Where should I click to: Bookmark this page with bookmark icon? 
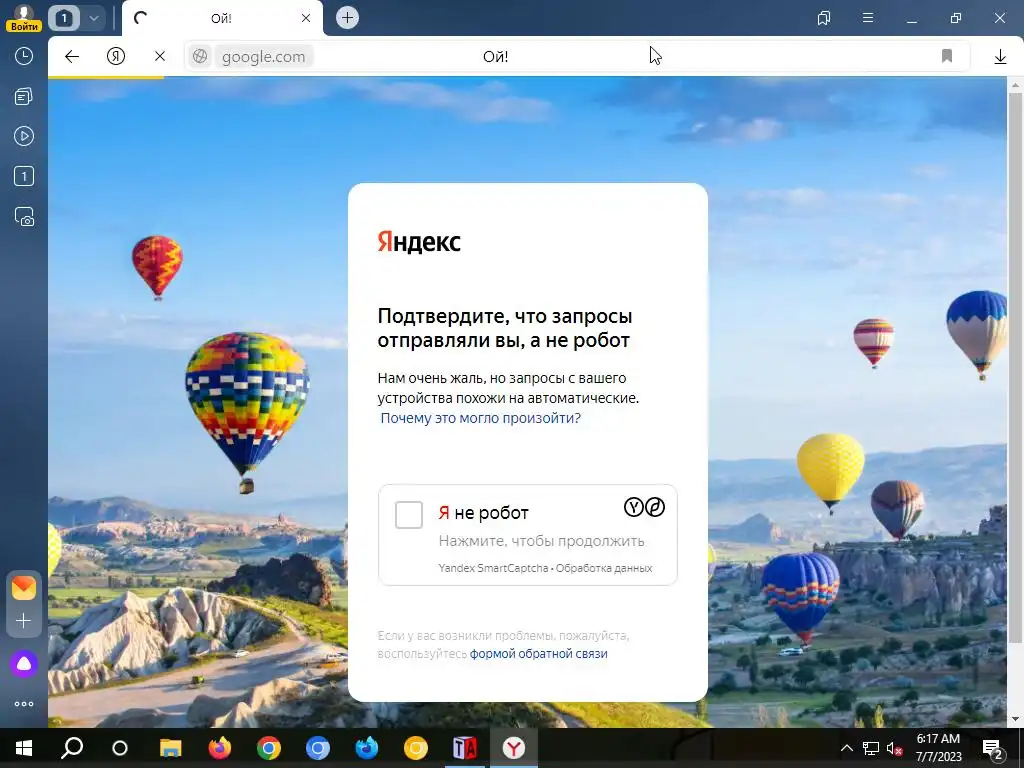pos(947,56)
